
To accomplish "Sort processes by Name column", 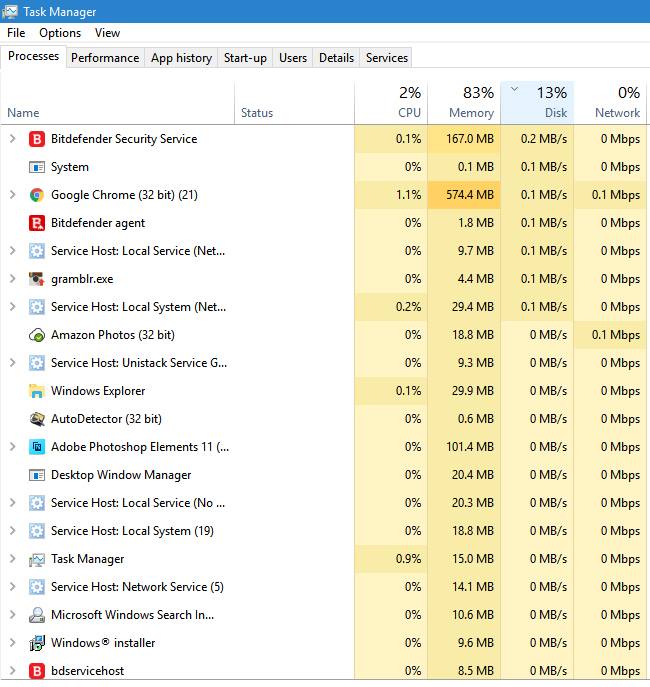I will tap(117, 103).
